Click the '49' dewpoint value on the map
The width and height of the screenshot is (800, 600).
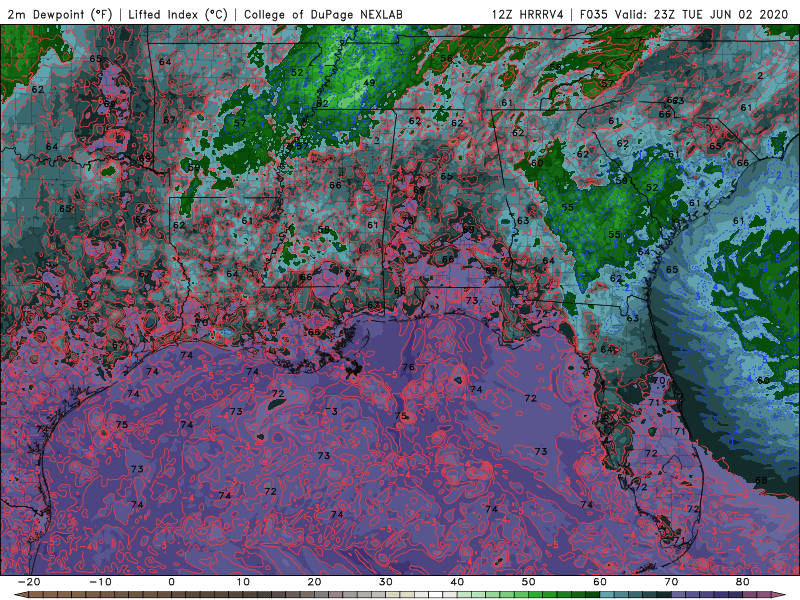[x=369, y=83]
